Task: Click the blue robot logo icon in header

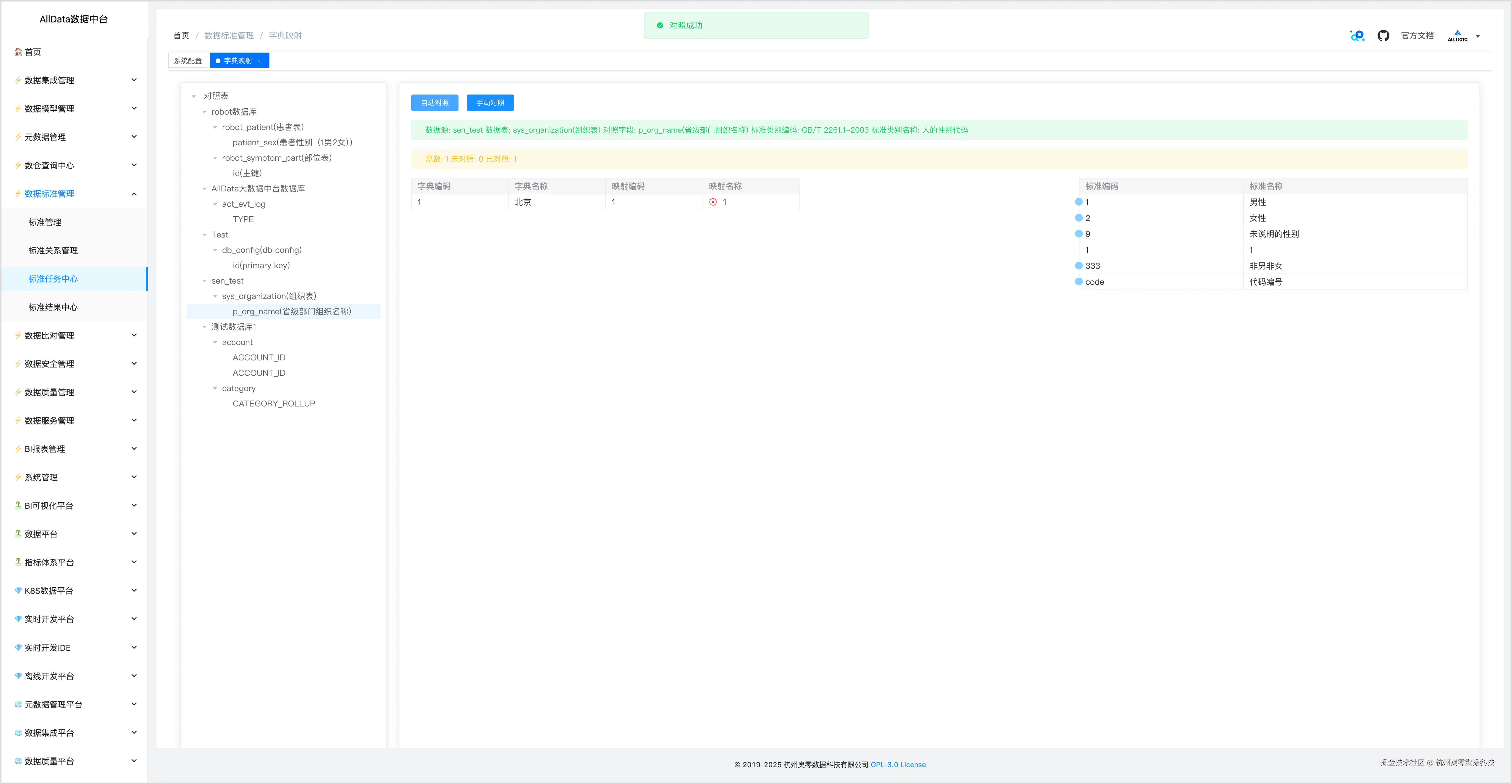Action: 1357,36
